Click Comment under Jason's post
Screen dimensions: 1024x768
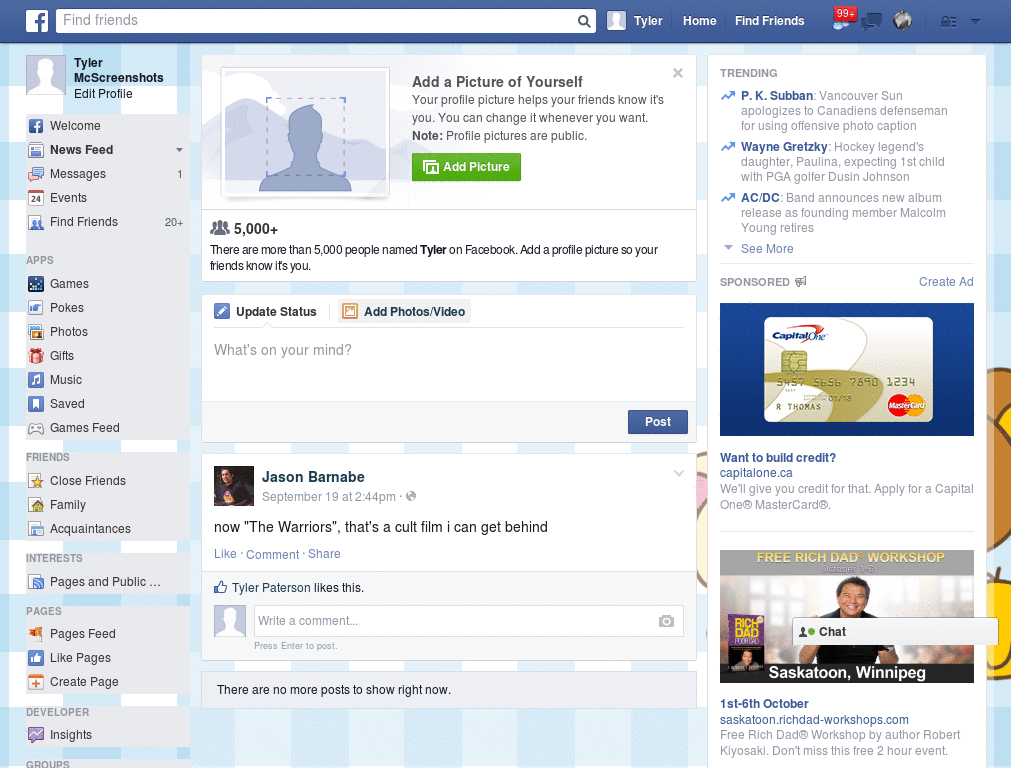coord(272,554)
